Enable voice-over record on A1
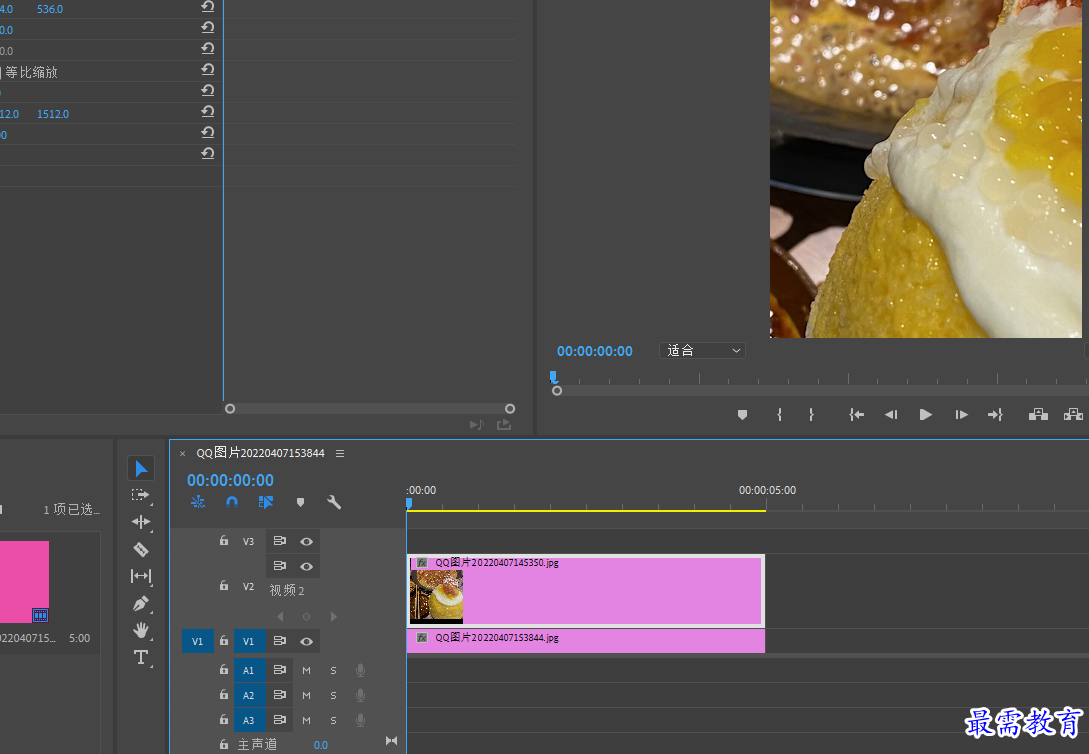 click(360, 670)
